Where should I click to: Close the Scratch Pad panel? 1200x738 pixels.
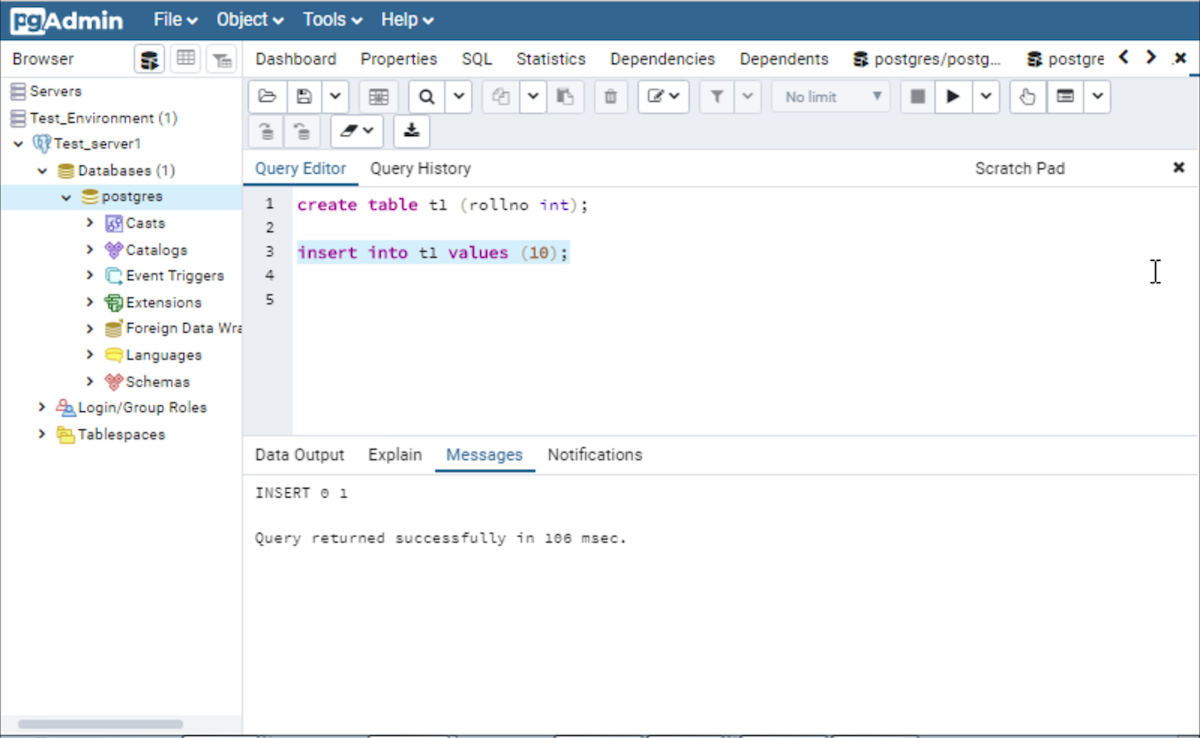(x=1178, y=168)
